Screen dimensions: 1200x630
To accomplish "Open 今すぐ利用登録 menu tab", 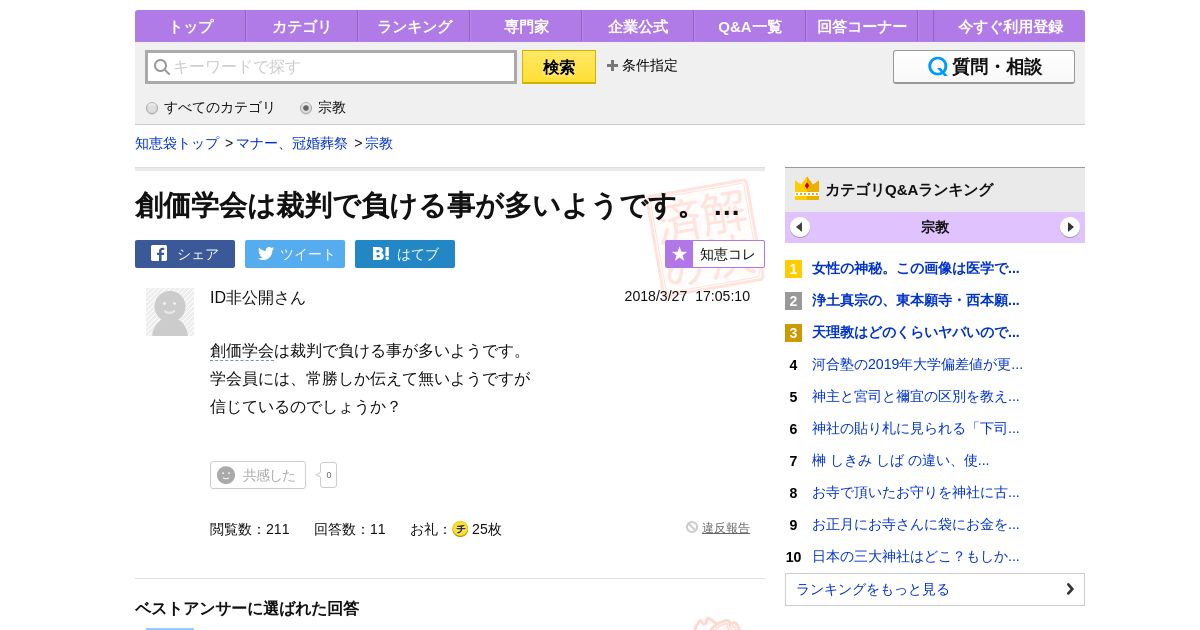I will click(x=1010, y=26).
